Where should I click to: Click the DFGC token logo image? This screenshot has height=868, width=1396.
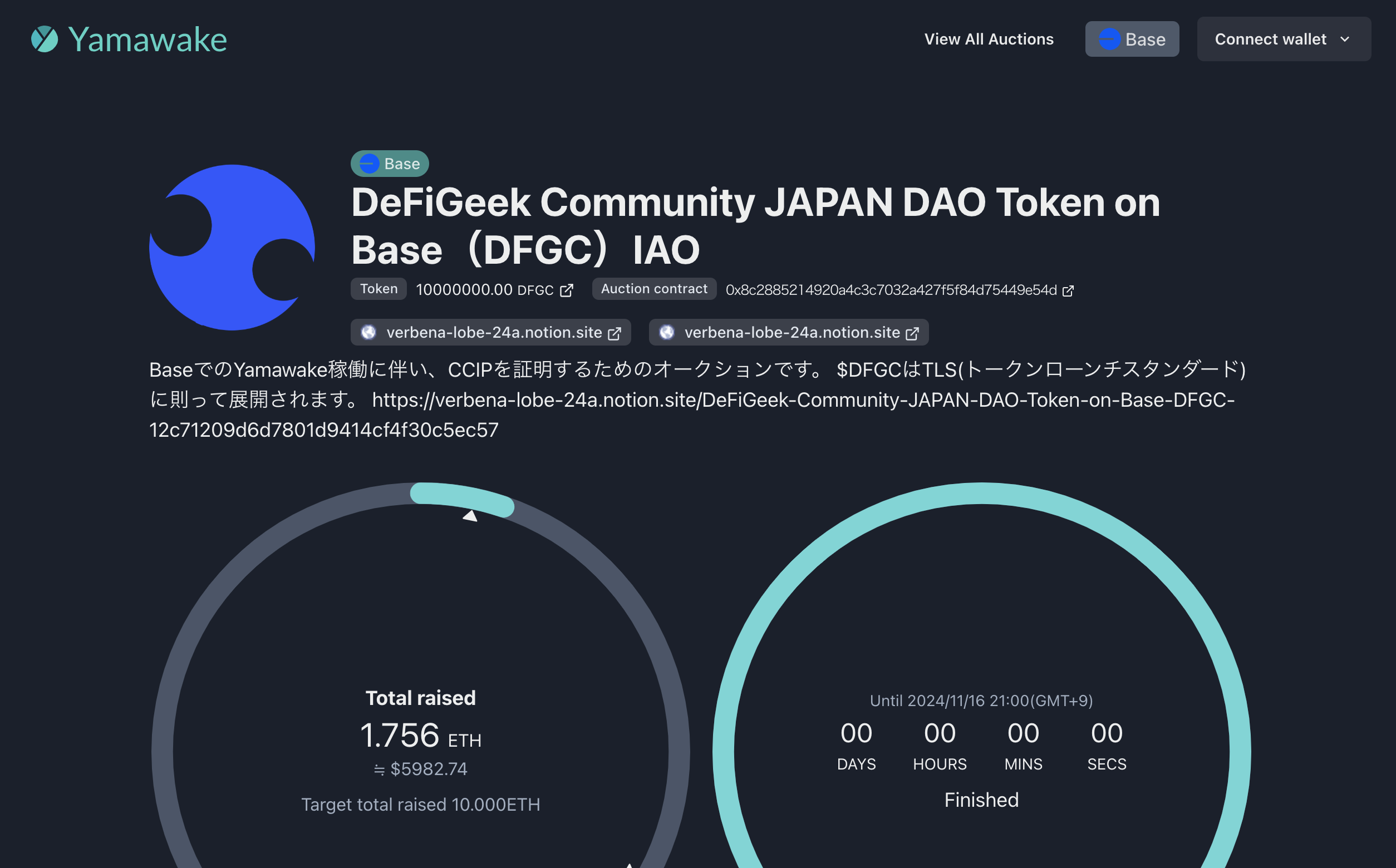232,248
